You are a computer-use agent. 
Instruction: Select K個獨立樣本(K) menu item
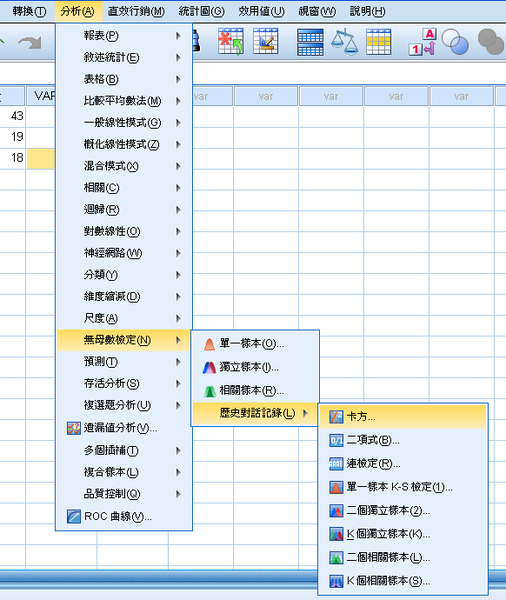pyautogui.click(x=403, y=534)
